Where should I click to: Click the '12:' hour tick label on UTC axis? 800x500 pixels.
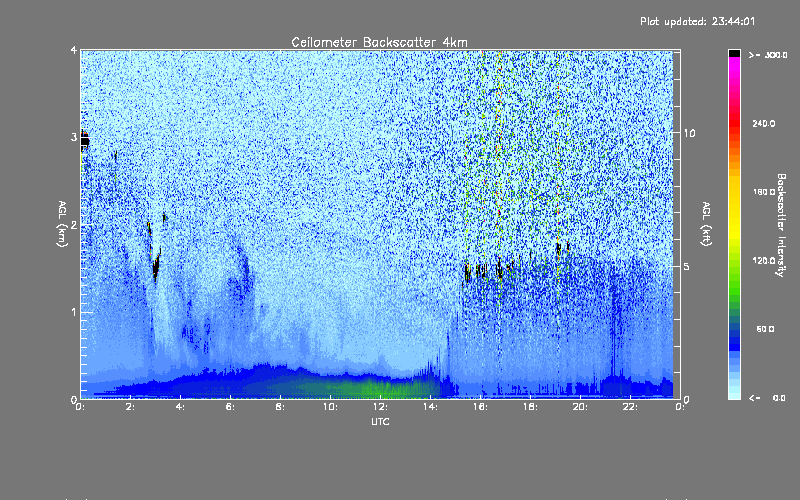pos(381,407)
